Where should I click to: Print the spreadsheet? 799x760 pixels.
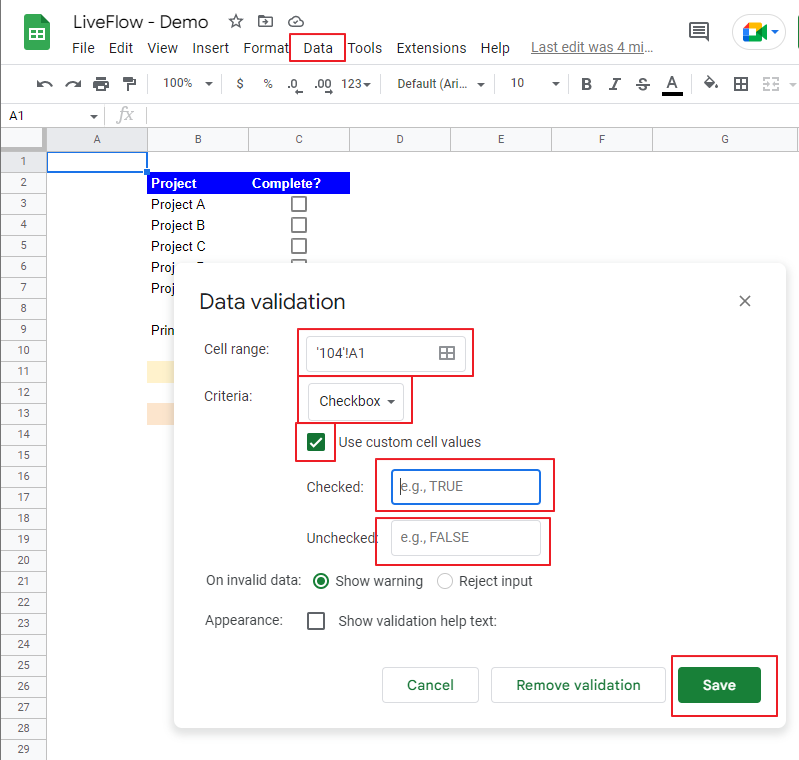pyautogui.click(x=101, y=84)
